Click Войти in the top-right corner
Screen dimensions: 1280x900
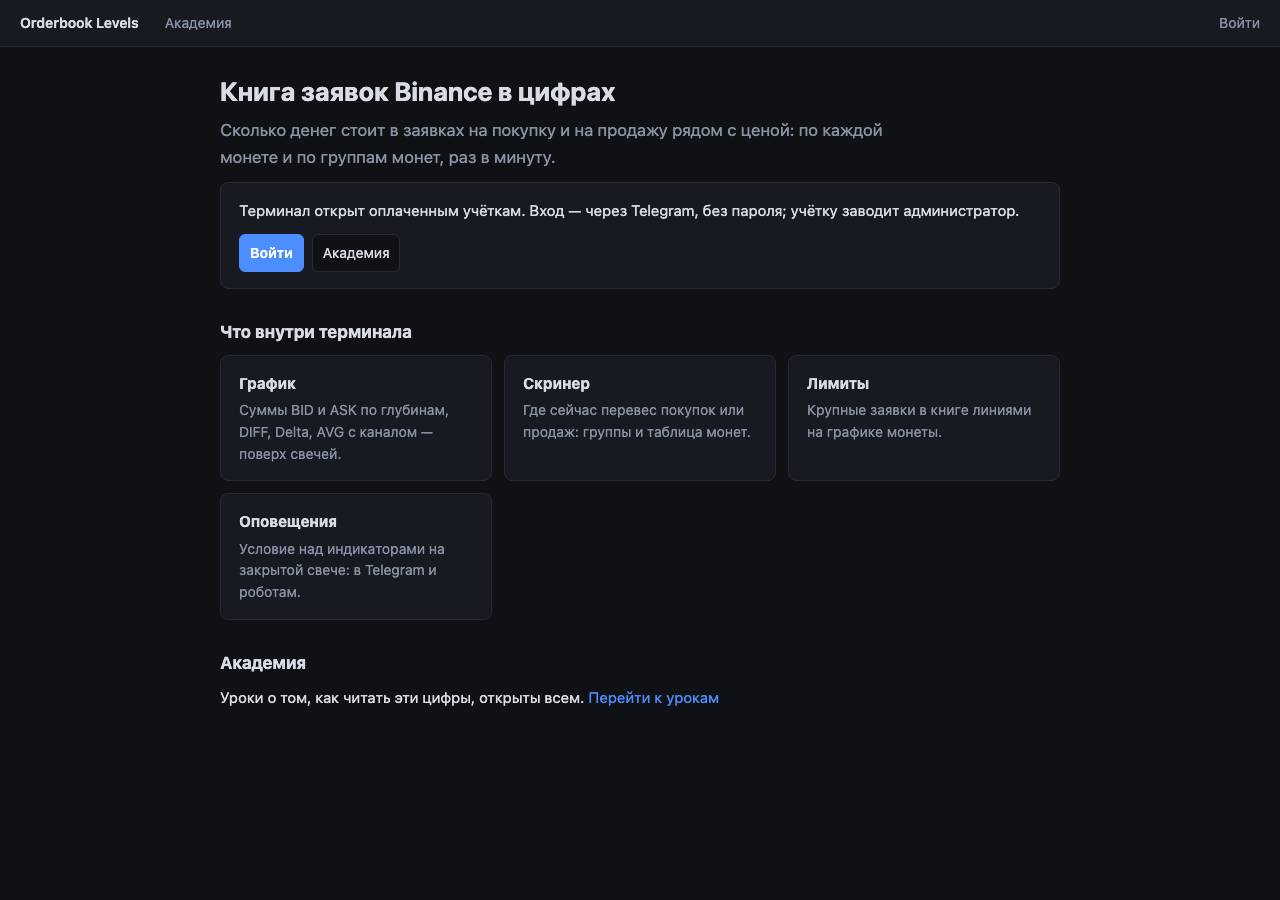[1239, 23]
